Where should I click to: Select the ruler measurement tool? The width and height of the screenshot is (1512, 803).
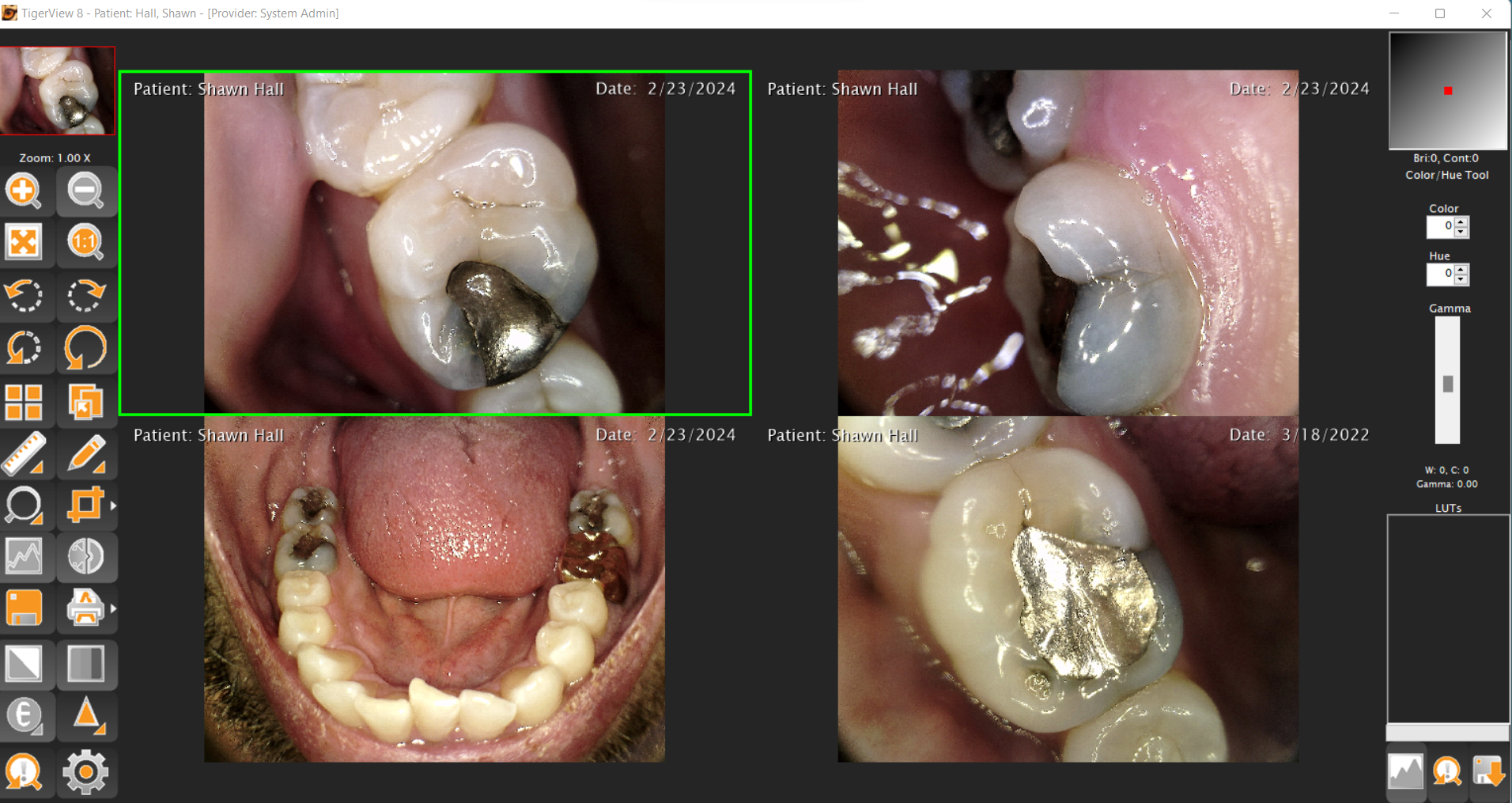pos(24,454)
